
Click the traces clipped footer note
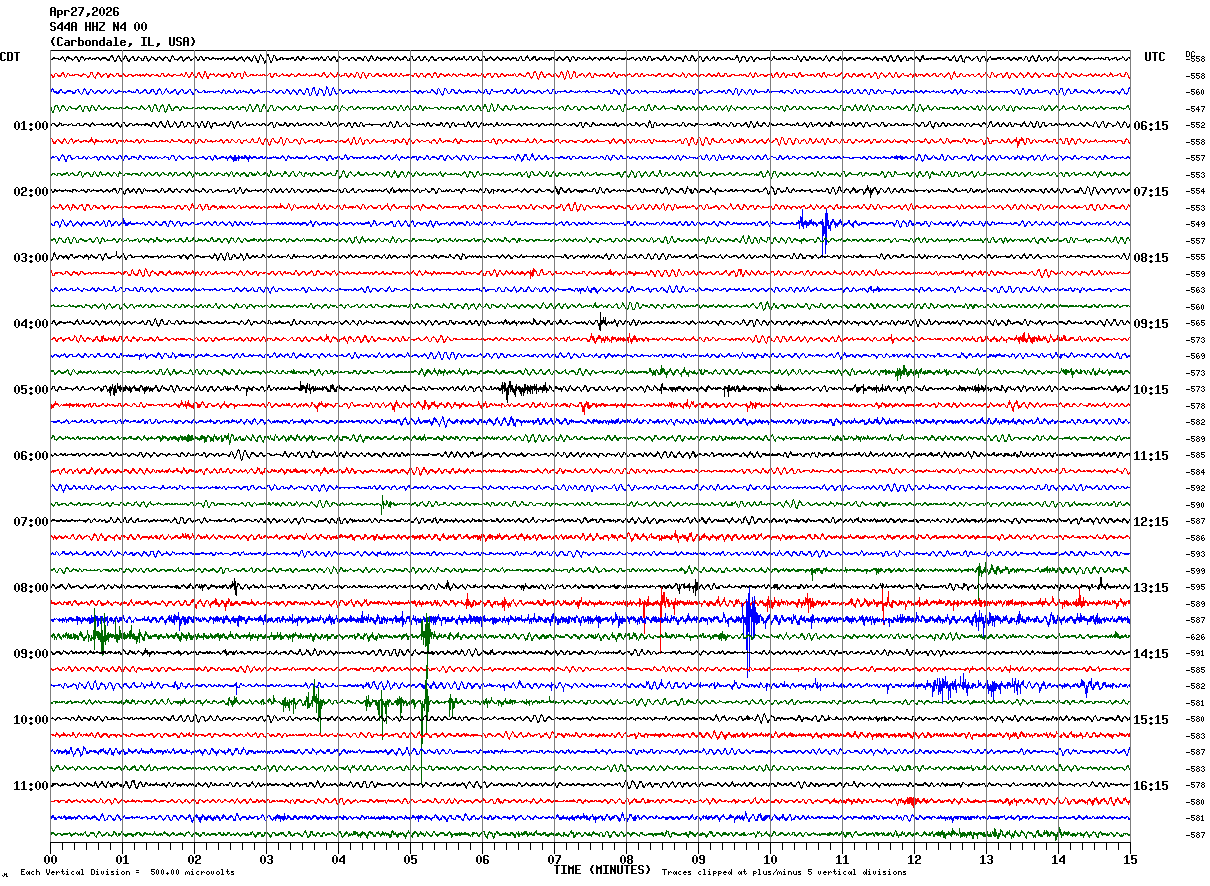pyautogui.click(x=784, y=873)
